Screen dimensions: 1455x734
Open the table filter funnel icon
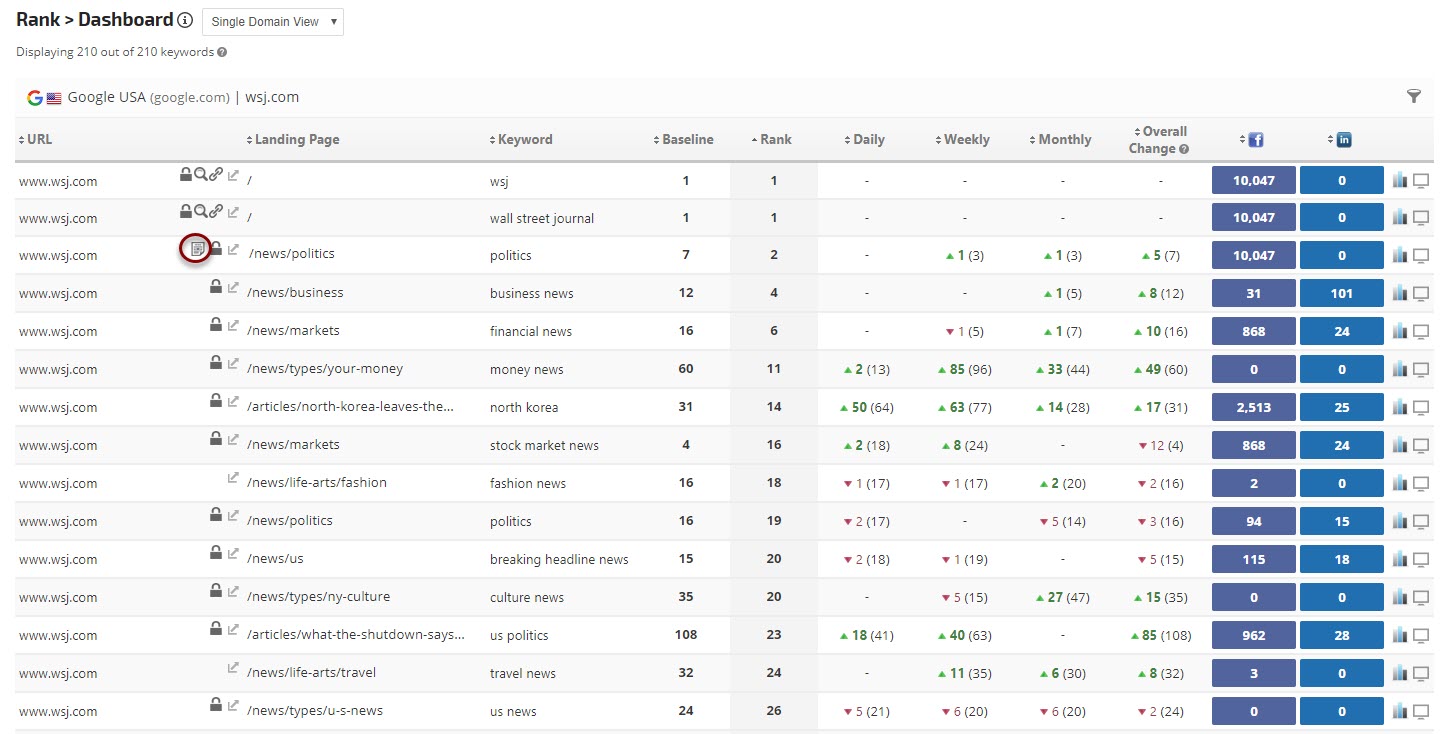(x=1413, y=96)
